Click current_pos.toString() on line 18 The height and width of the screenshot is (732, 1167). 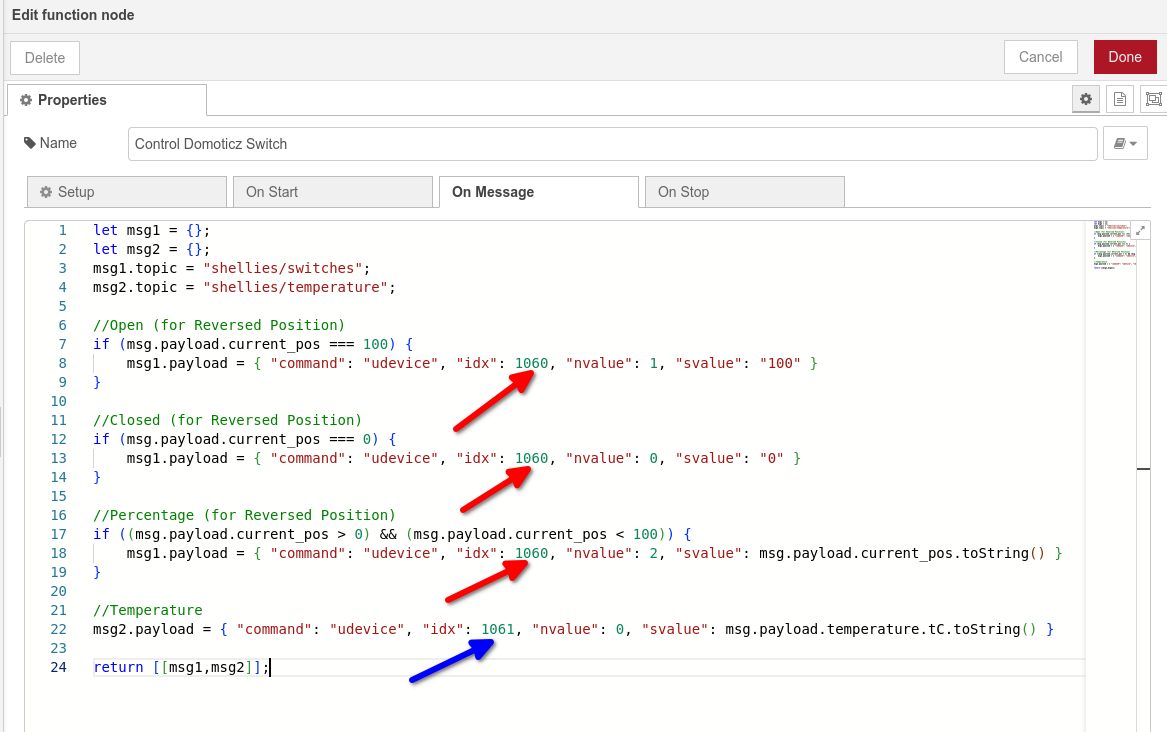tap(953, 553)
